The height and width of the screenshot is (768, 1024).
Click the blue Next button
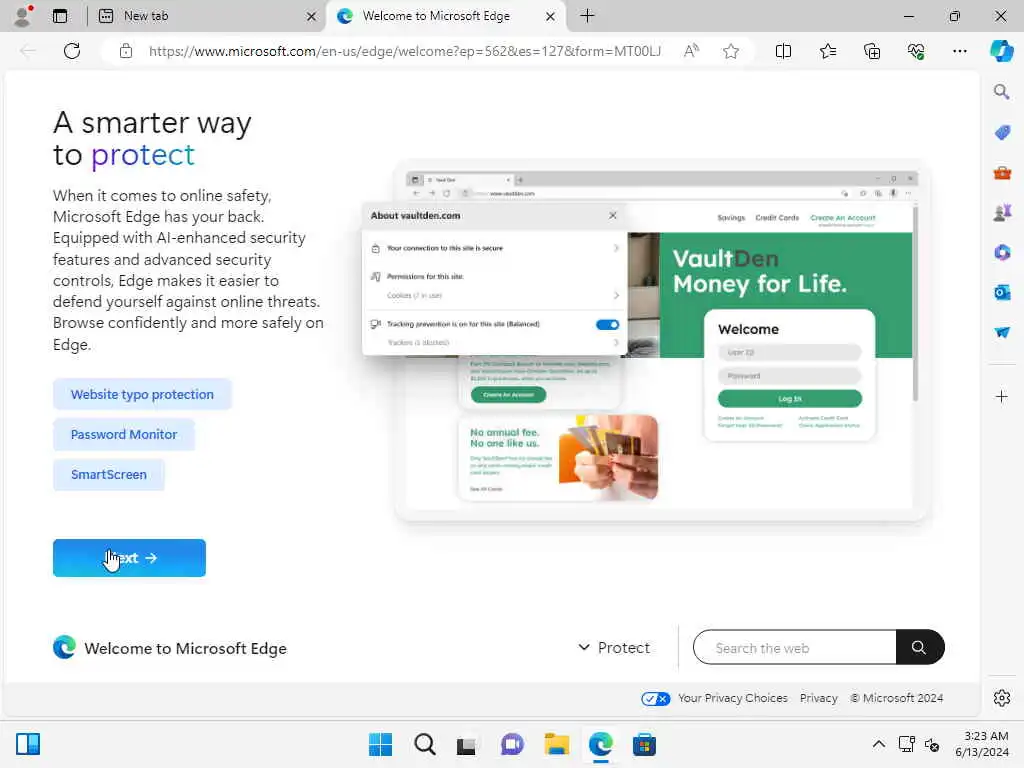129,558
